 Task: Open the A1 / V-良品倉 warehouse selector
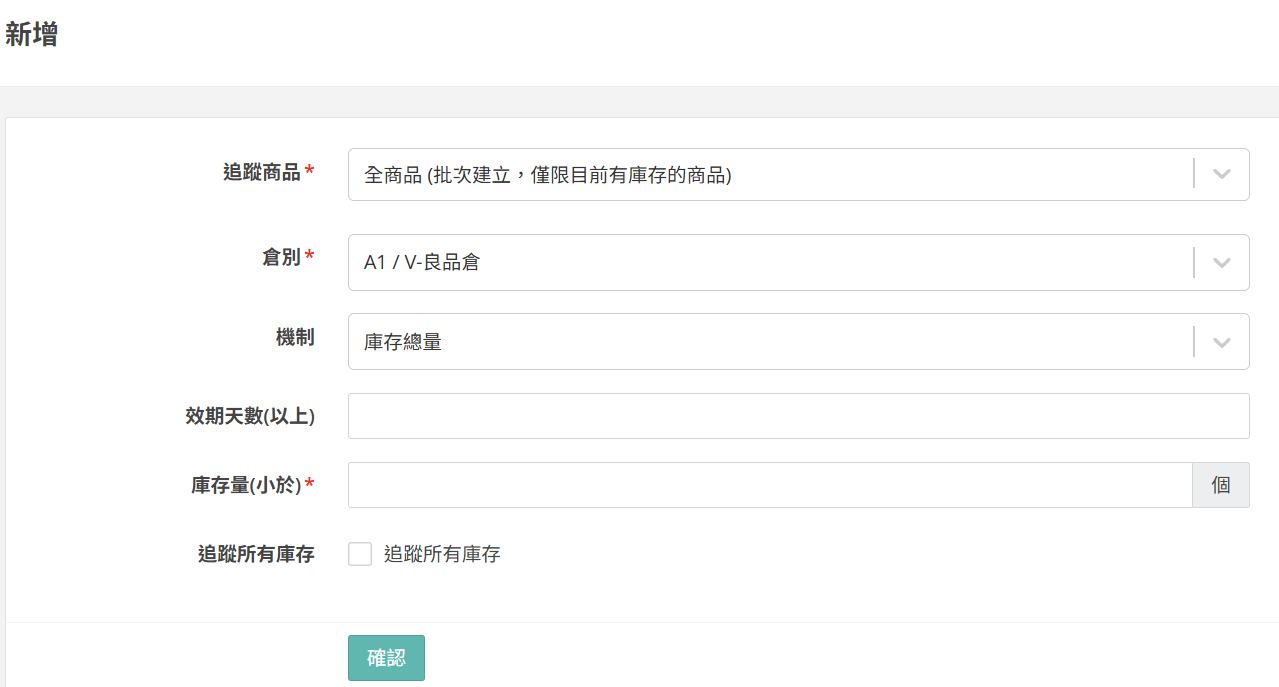pos(770,263)
